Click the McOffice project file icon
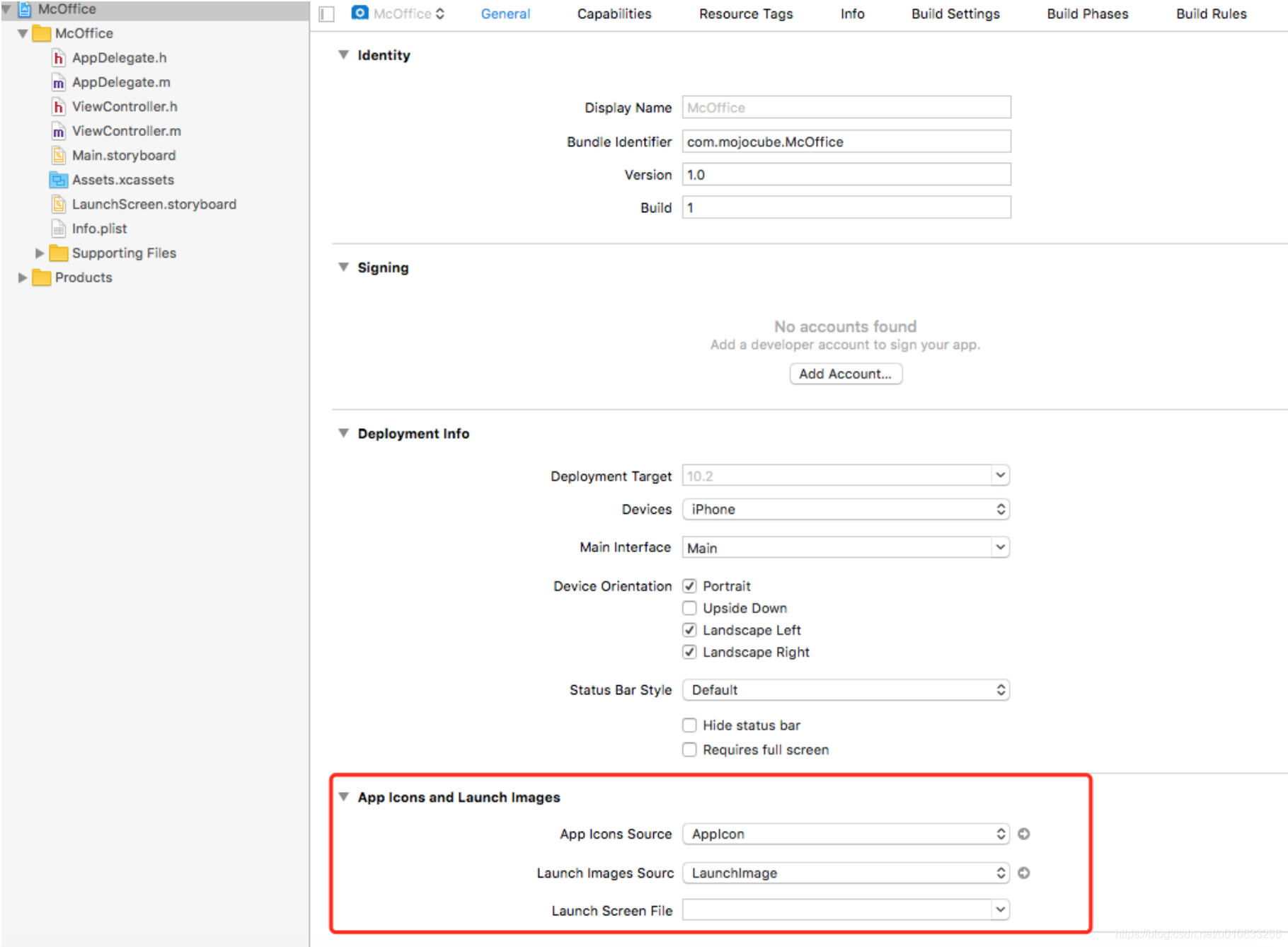The width and height of the screenshot is (1288, 947). (25, 9)
